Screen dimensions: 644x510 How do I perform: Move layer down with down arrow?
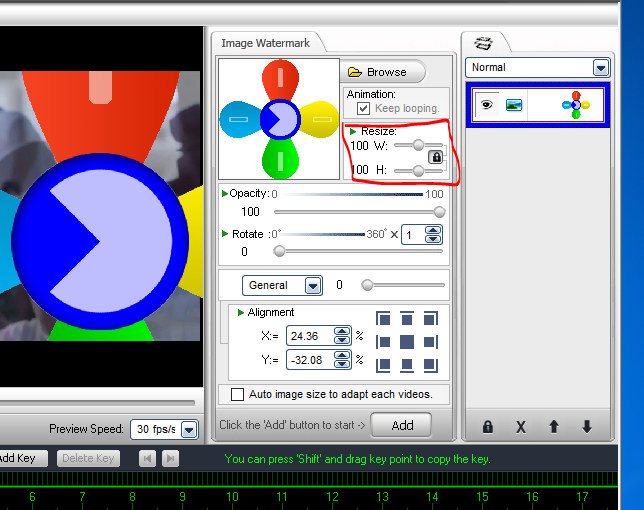pyautogui.click(x=587, y=427)
